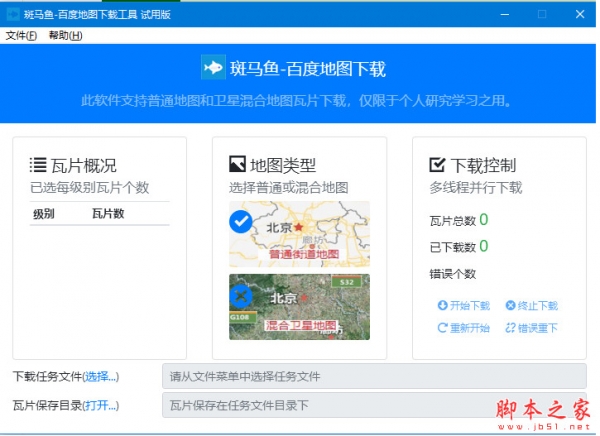600x436 pixels.
Task: Click the 瓦片数 column header
Action: point(108,214)
